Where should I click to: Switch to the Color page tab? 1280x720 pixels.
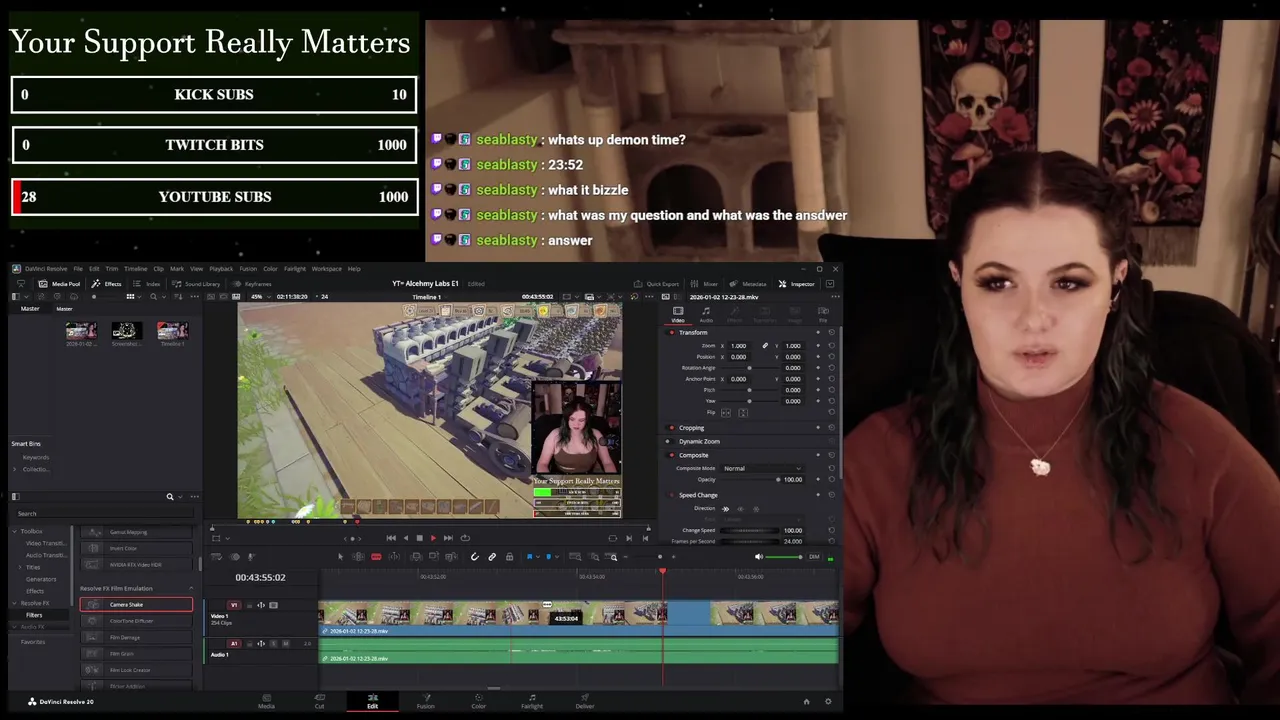(x=479, y=701)
